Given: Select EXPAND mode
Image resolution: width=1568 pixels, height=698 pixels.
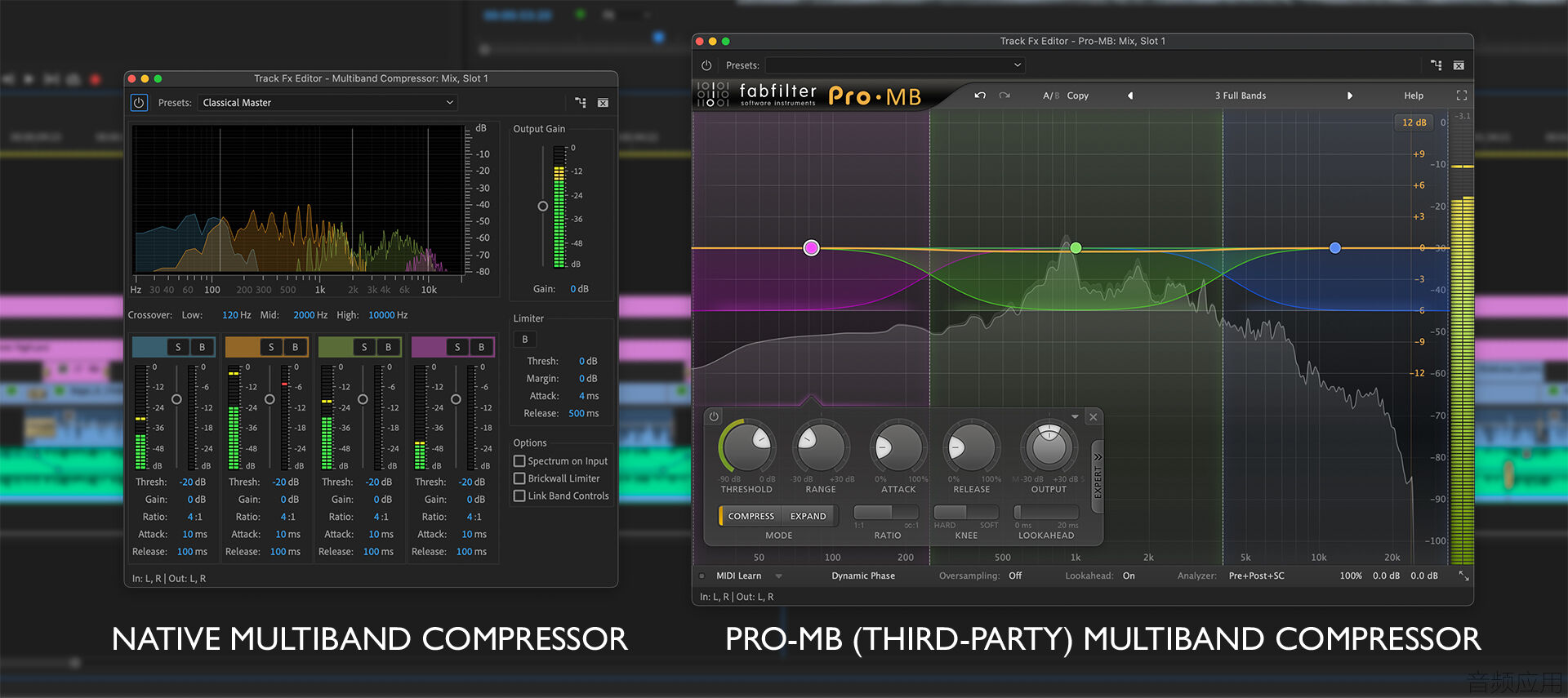Looking at the screenshot, I should (808, 516).
